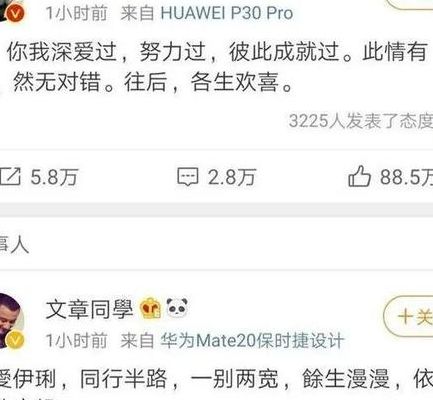Open 文章同學 profile avatar
Viewport: 433px width, 400px height.
coord(11,320)
